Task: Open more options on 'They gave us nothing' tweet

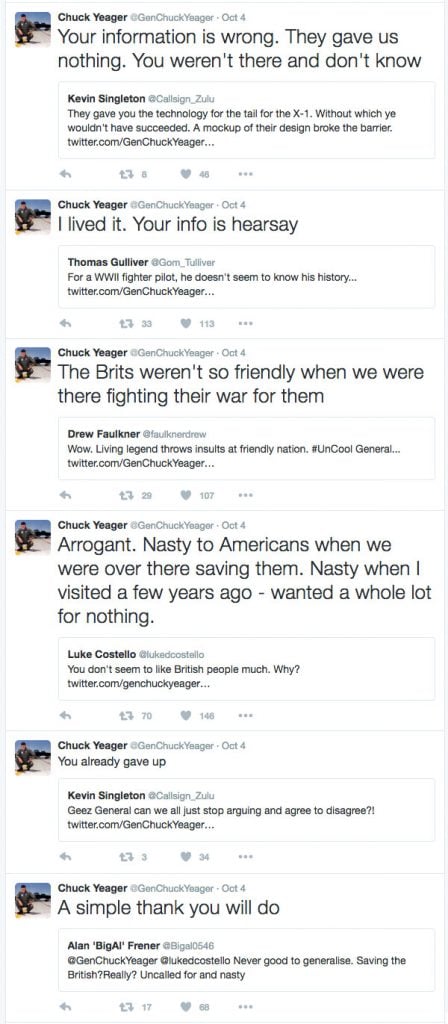Action: 246,174
